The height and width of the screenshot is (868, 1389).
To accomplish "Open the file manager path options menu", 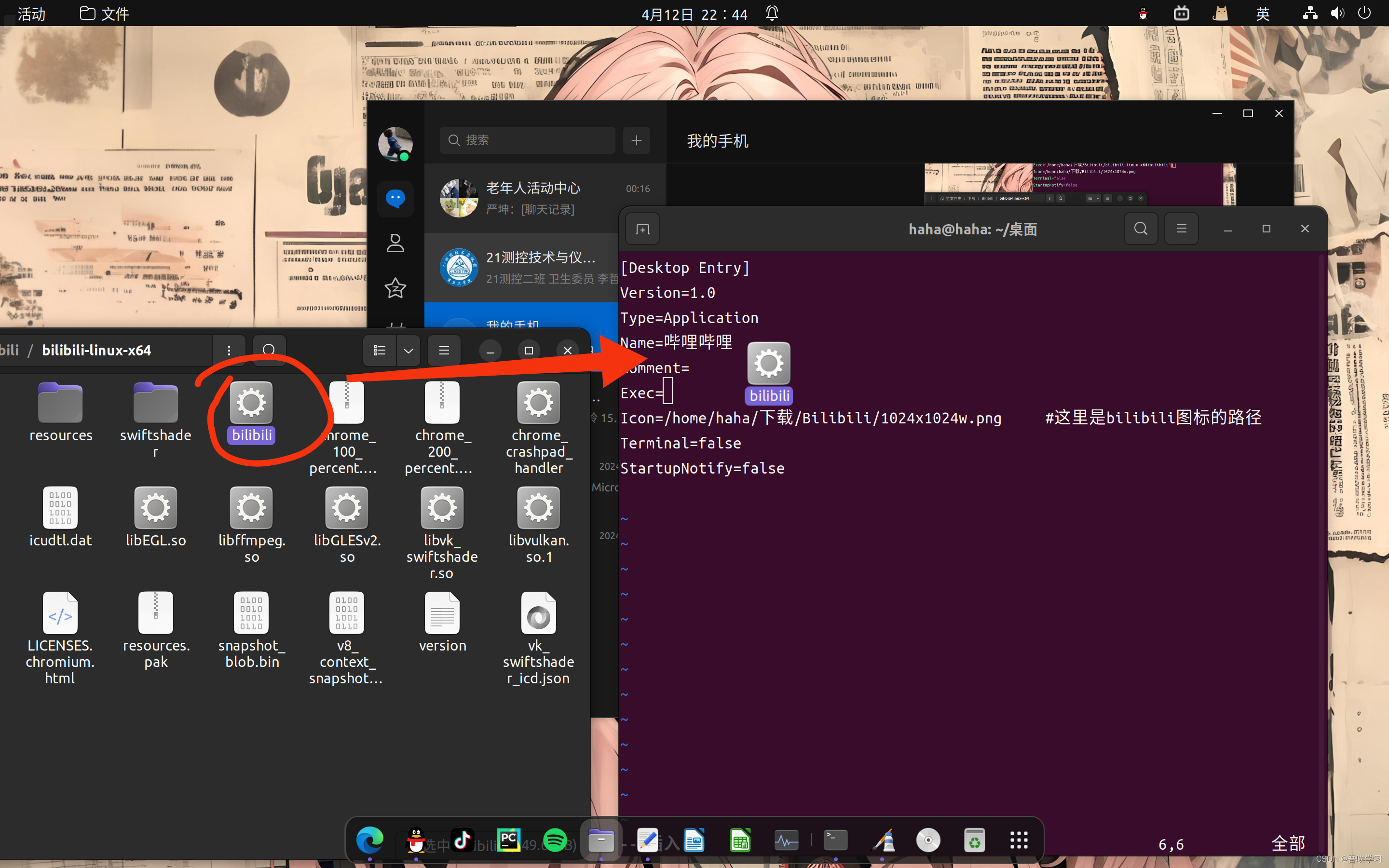I will tap(229, 350).
